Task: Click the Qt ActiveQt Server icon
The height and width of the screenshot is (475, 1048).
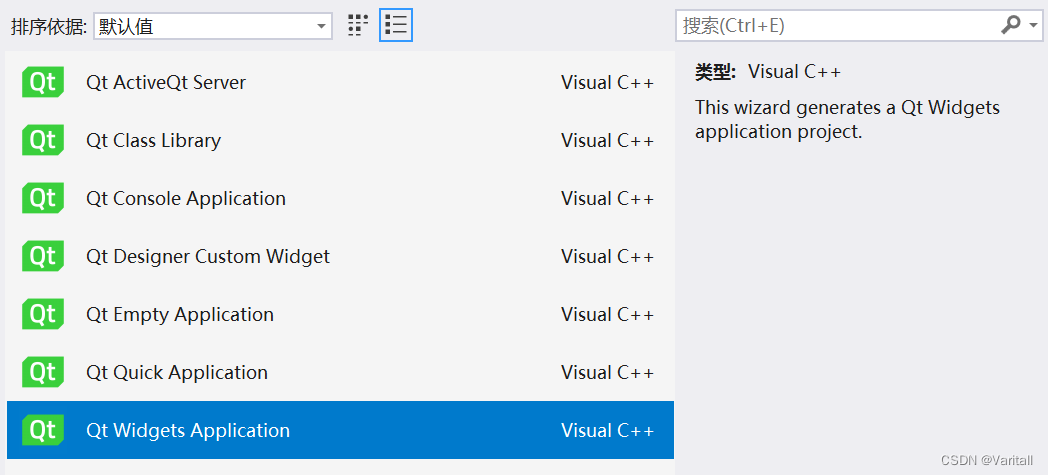Action: [x=43, y=83]
